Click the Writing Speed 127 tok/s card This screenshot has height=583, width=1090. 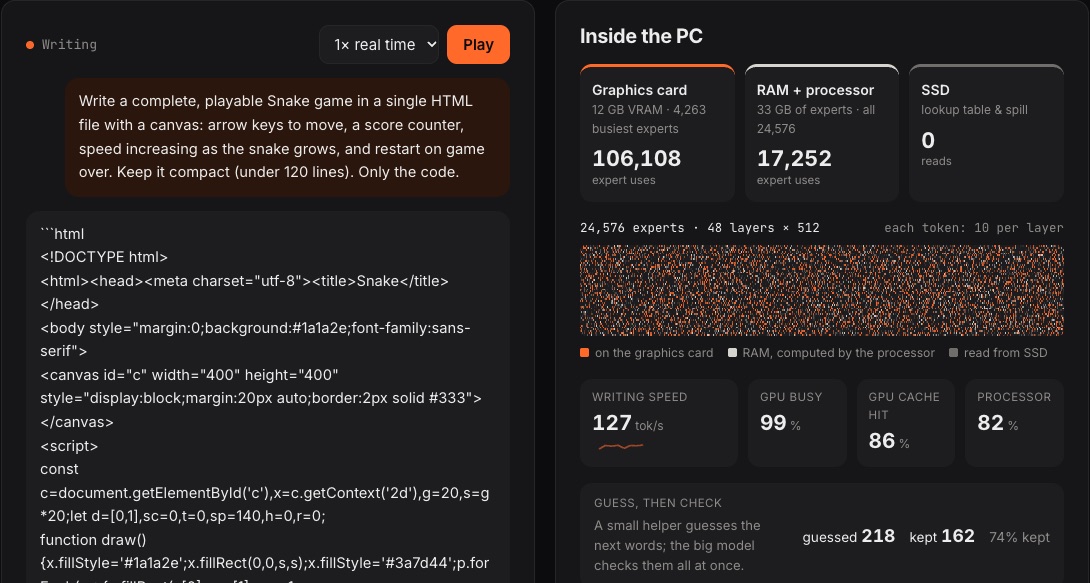coord(659,422)
